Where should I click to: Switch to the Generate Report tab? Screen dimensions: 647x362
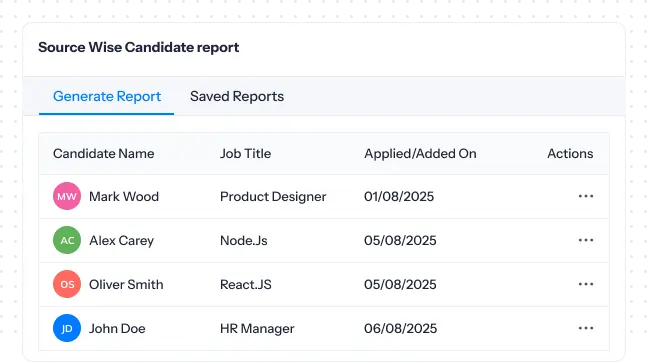[x=107, y=96]
